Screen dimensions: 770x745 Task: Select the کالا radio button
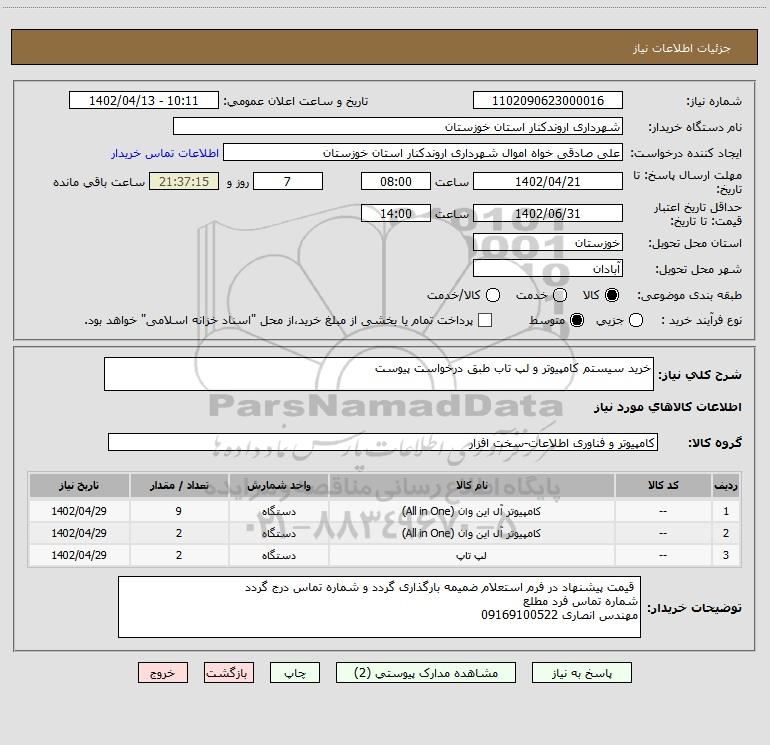point(612,295)
